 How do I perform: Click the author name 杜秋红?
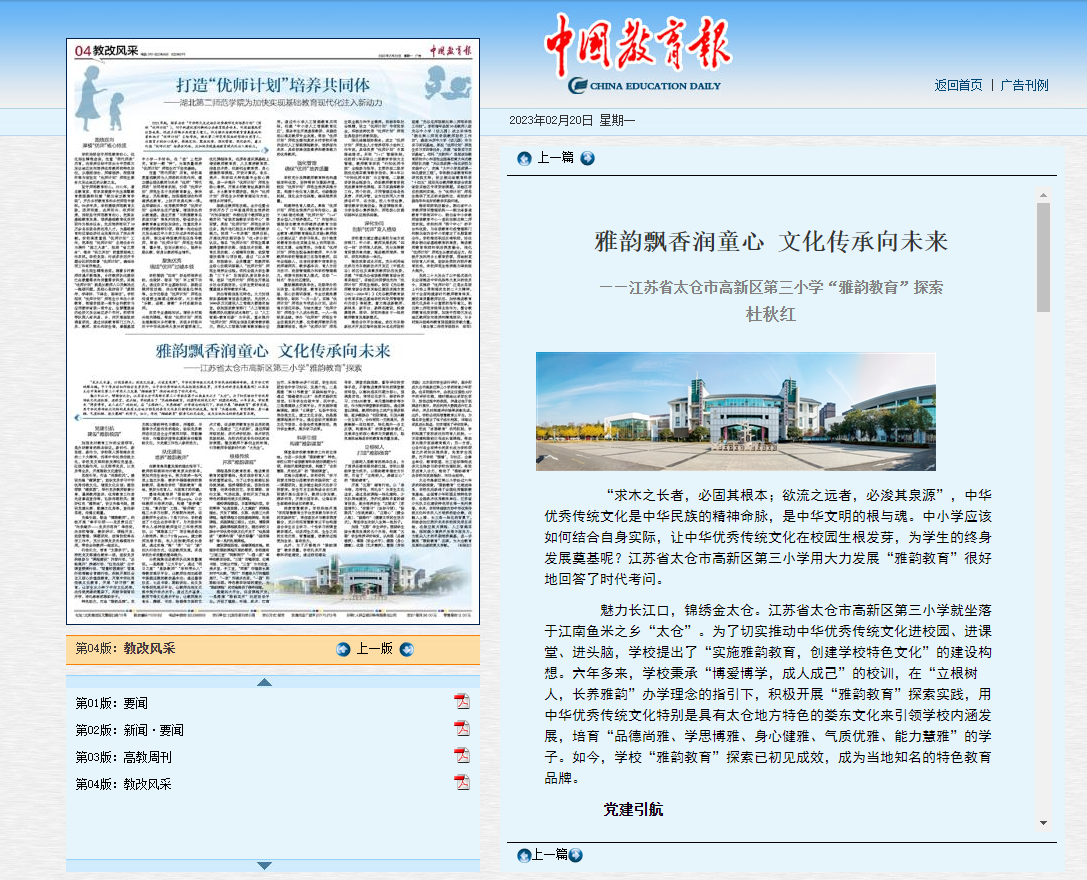[x=771, y=314]
